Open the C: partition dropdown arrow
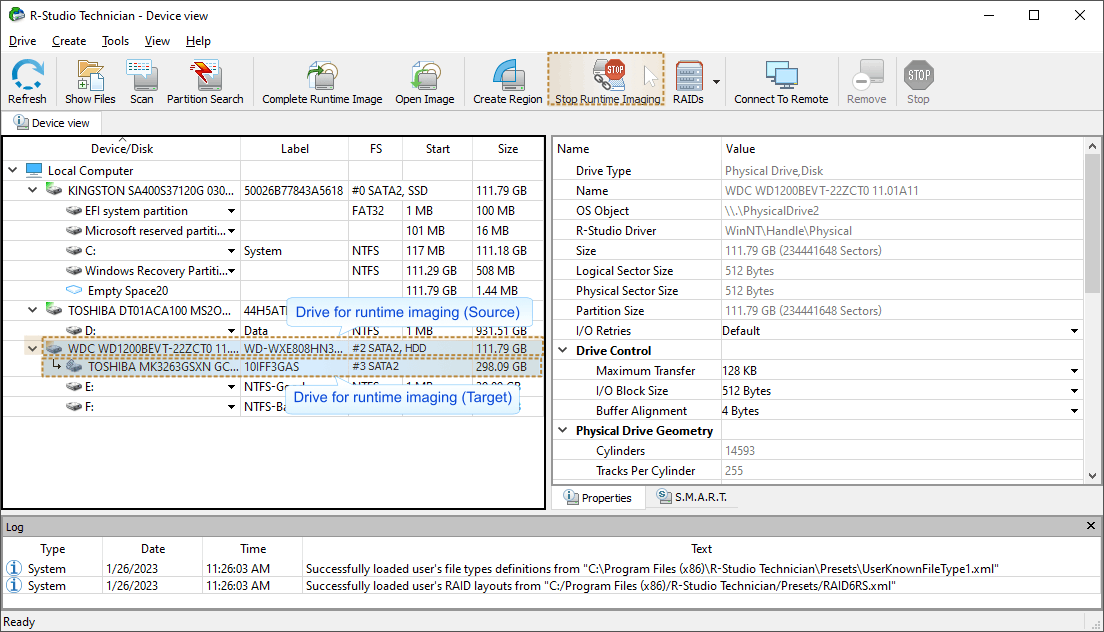Screen dimensions: 1104x632 (231, 251)
